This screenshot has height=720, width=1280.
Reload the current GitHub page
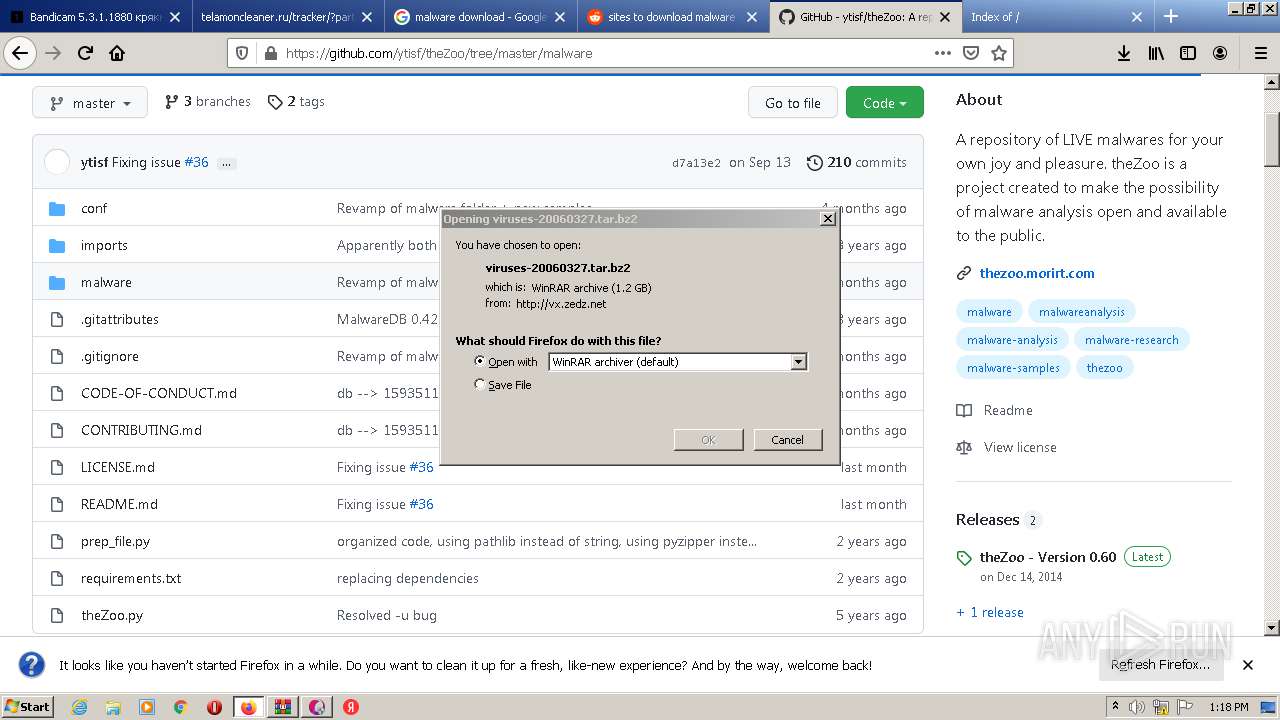pos(85,53)
